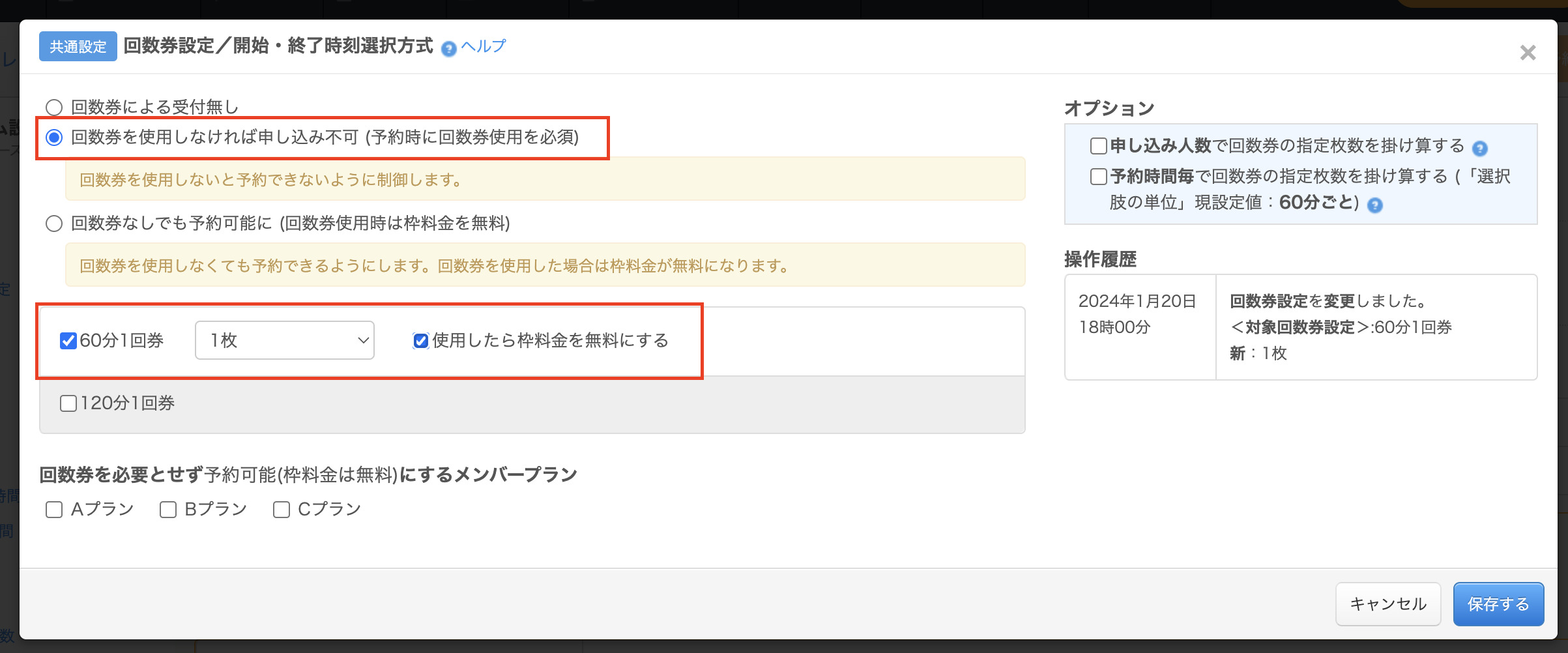Select 回数券による受付無し radio option
Image resolution: width=1568 pixels, height=653 pixels.
[54, 107]
